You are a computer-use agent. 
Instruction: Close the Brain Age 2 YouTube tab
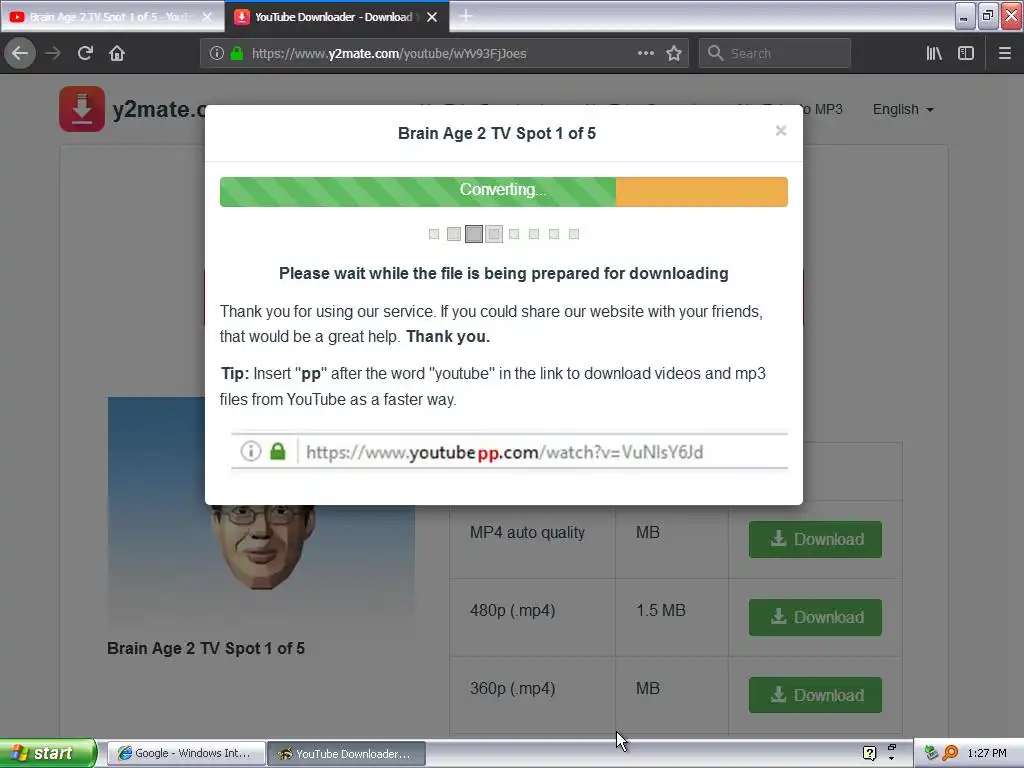click(x=207, y=17)
